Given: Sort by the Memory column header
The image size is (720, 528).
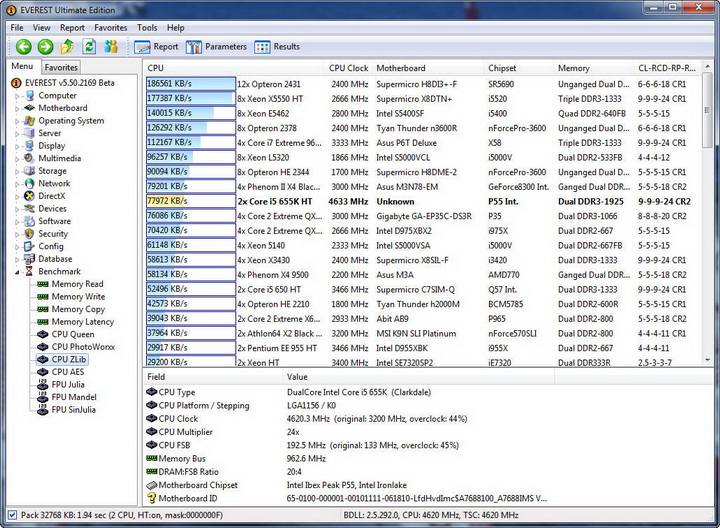Looking at the screenshot, I should tap(594, 68).
